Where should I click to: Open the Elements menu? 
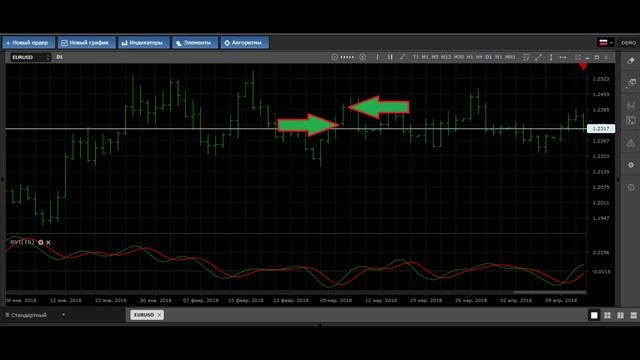195,42
